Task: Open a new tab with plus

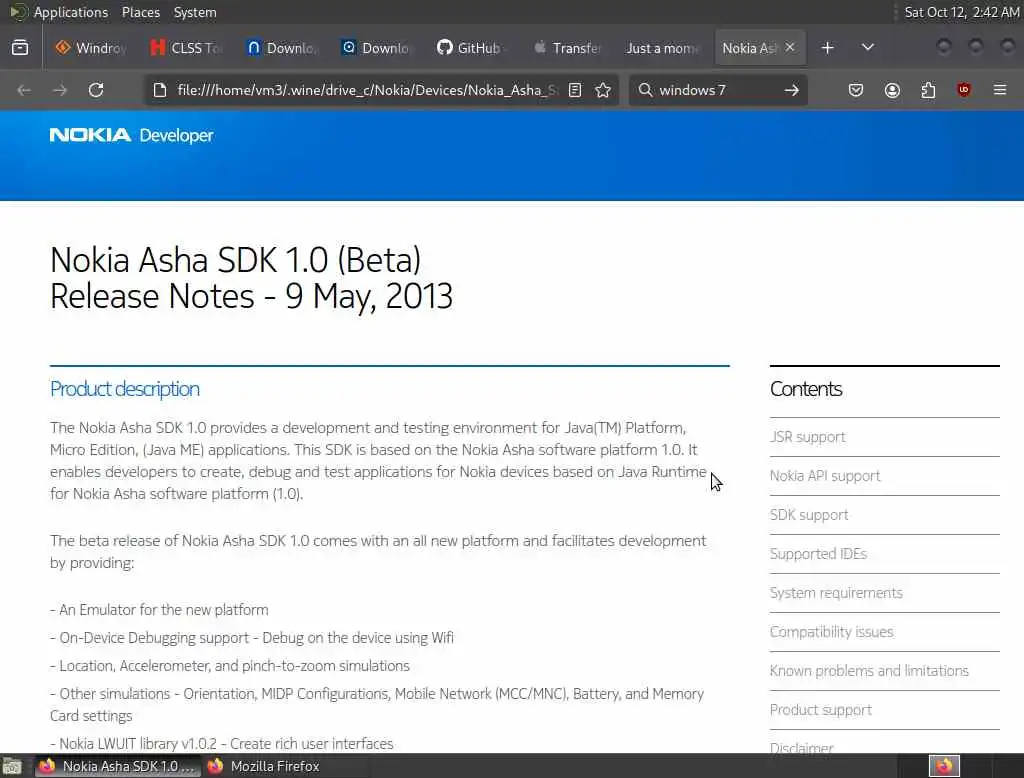Action: coord(827,48)
